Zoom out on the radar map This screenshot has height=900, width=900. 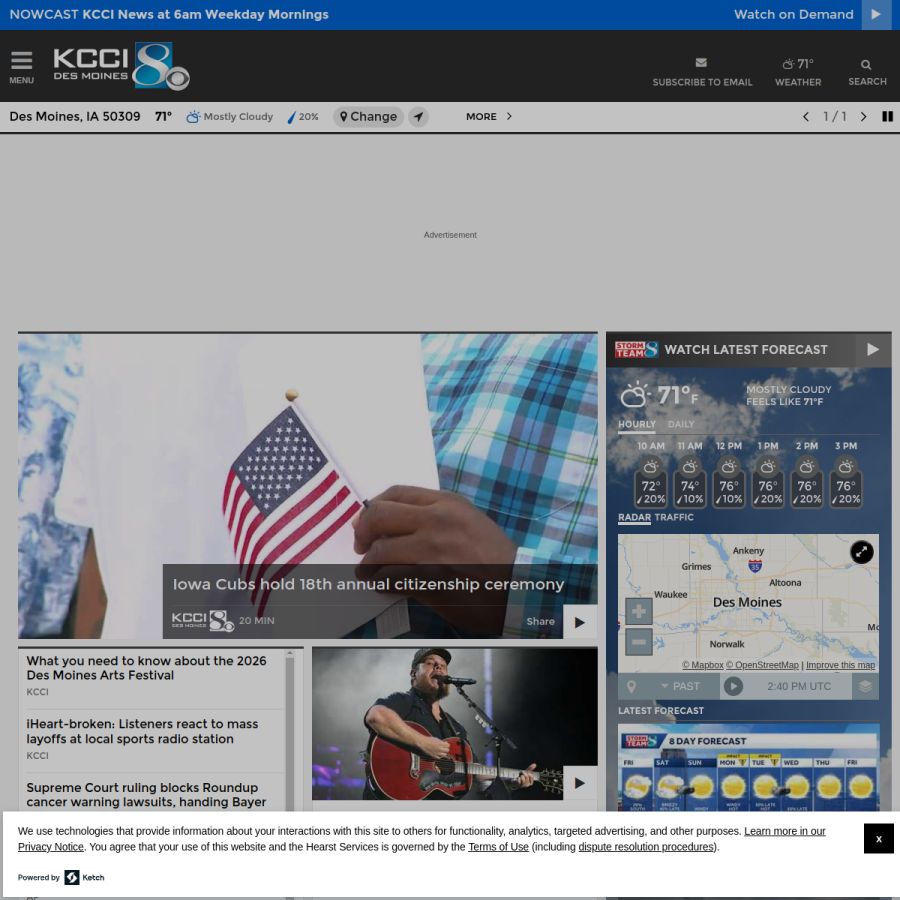coord(638,642)
